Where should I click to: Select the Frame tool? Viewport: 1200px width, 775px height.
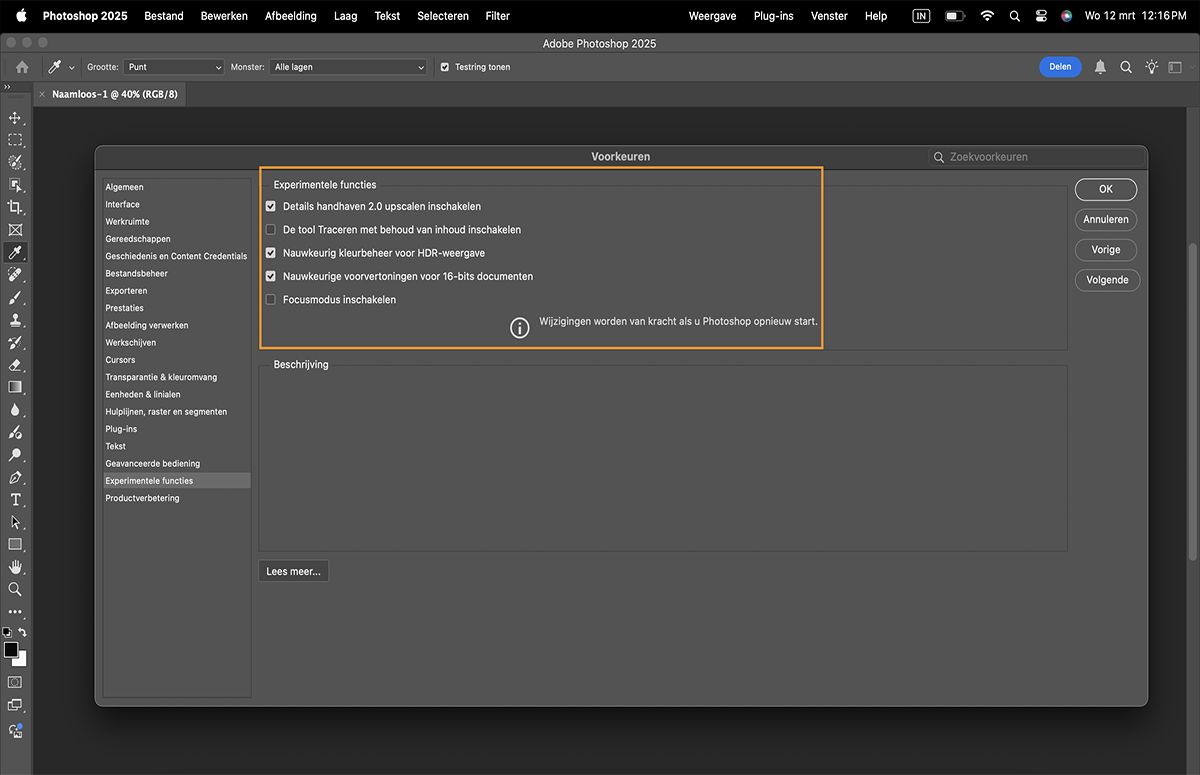tap(15, 230)
